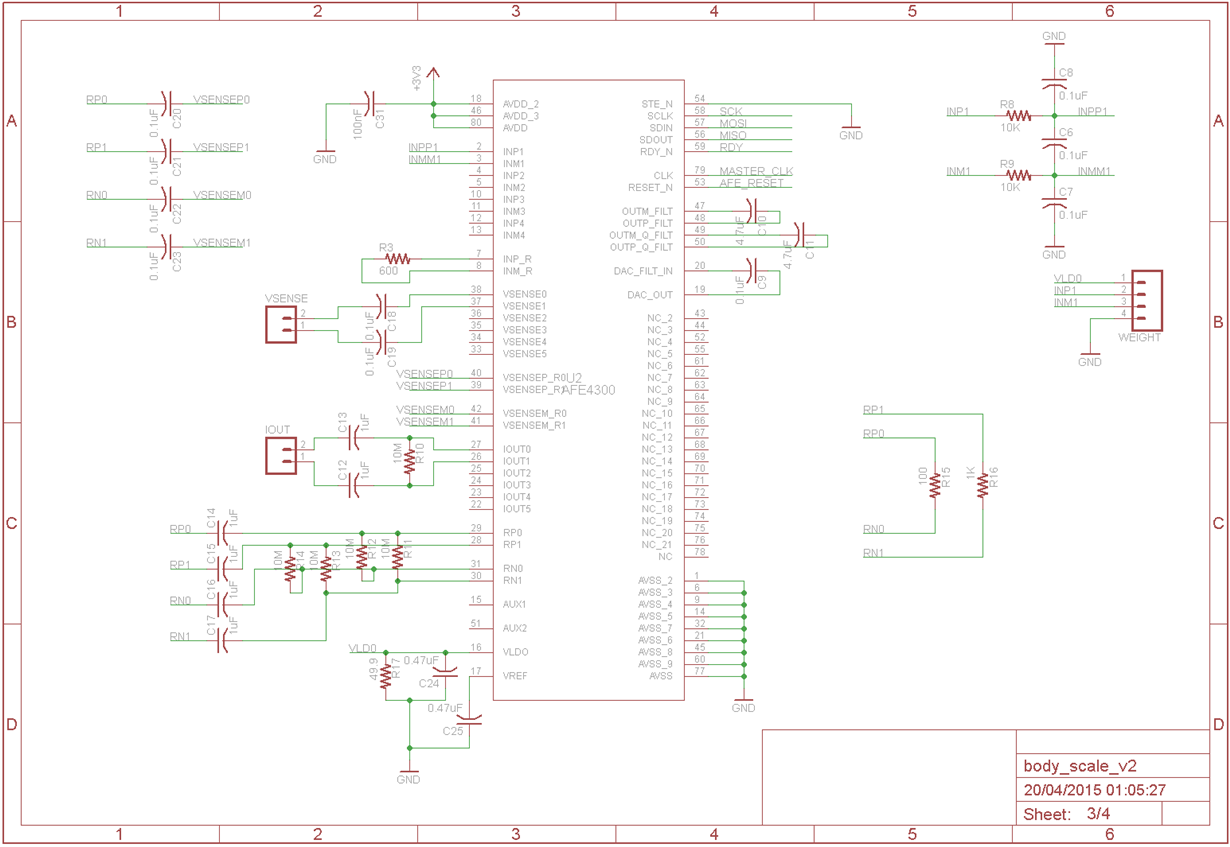Click the MISO net label
This screenshot has width=1230, height=847.
(733, 136)
